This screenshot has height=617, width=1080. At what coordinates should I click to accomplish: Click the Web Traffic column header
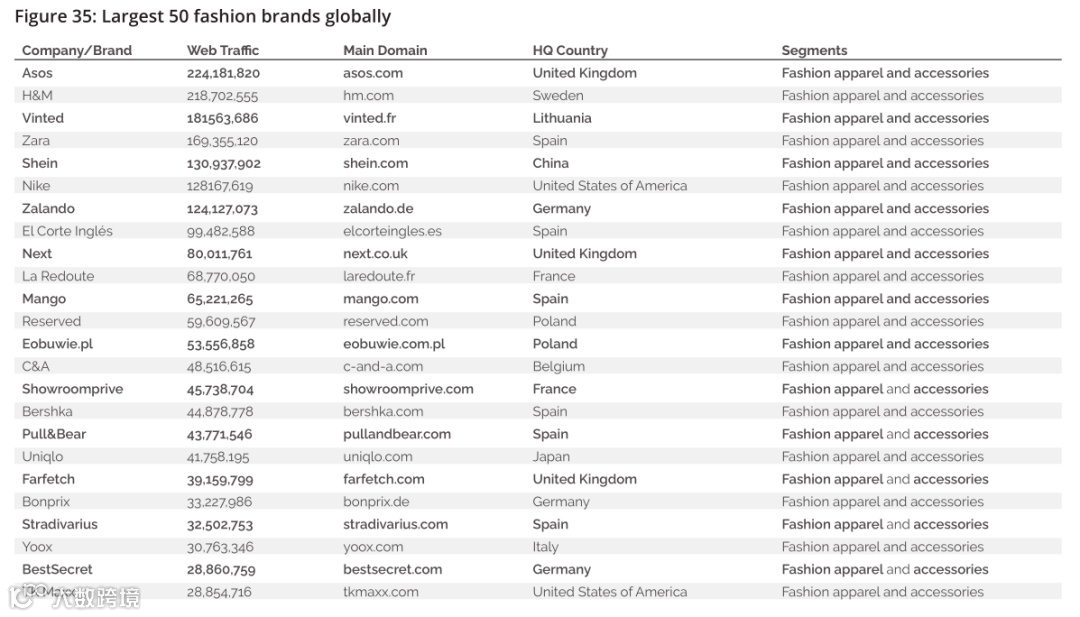point(222,50)
